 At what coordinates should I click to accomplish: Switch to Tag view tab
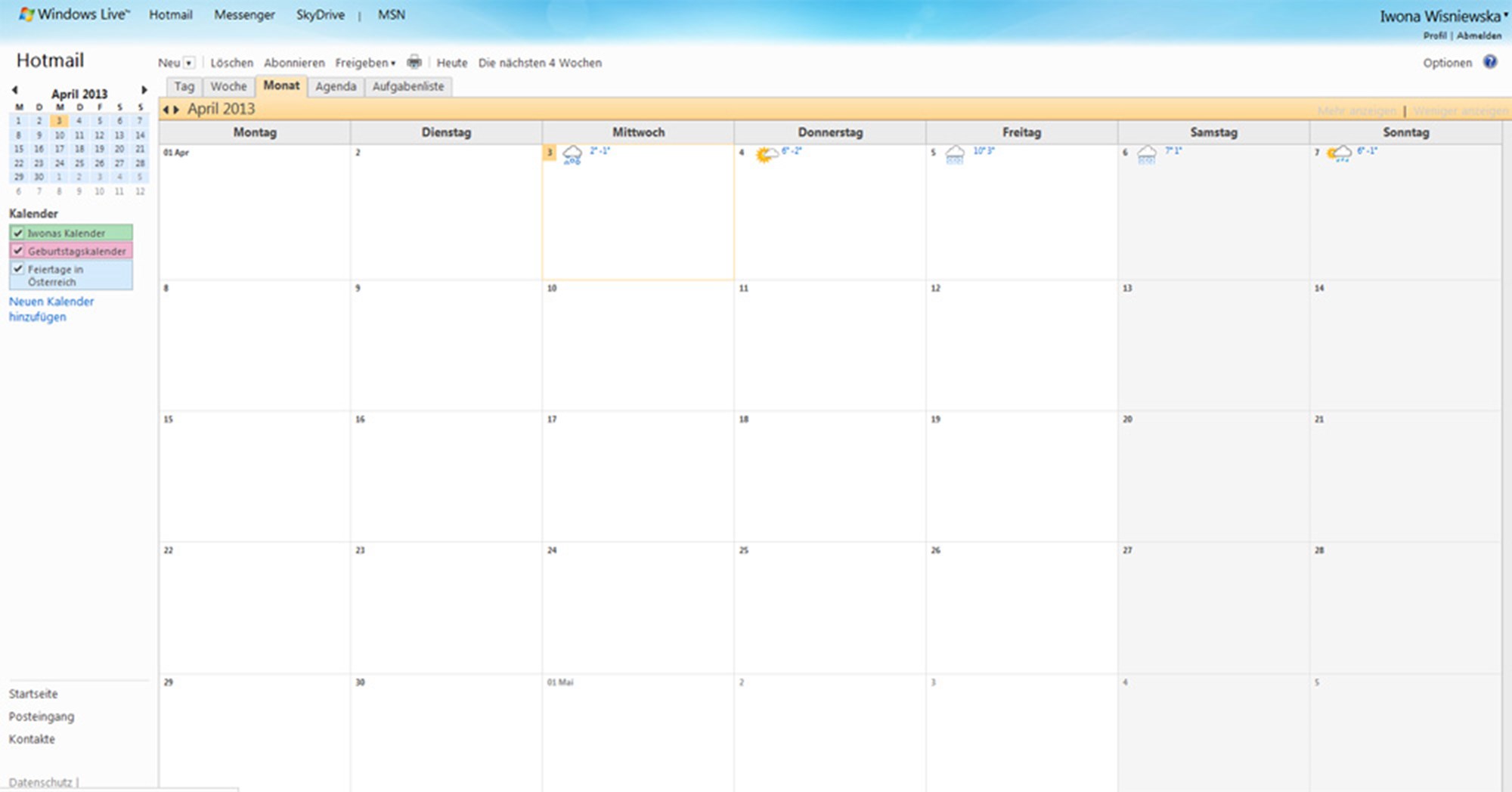tap(184, 86)
